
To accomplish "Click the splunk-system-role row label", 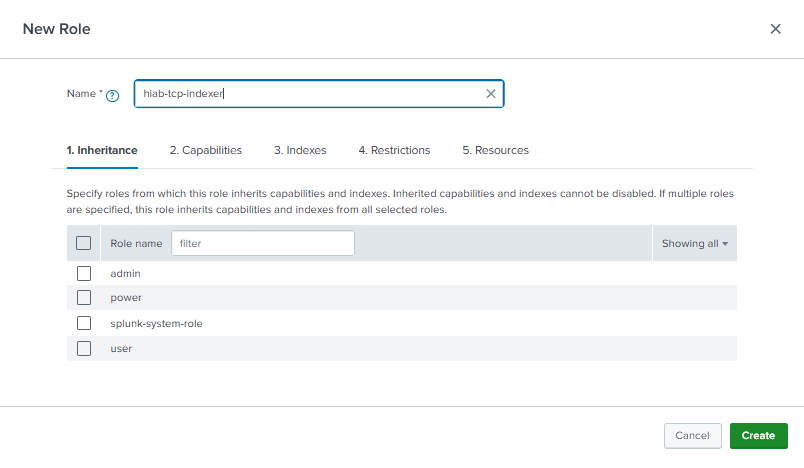I will click(156, 323).
